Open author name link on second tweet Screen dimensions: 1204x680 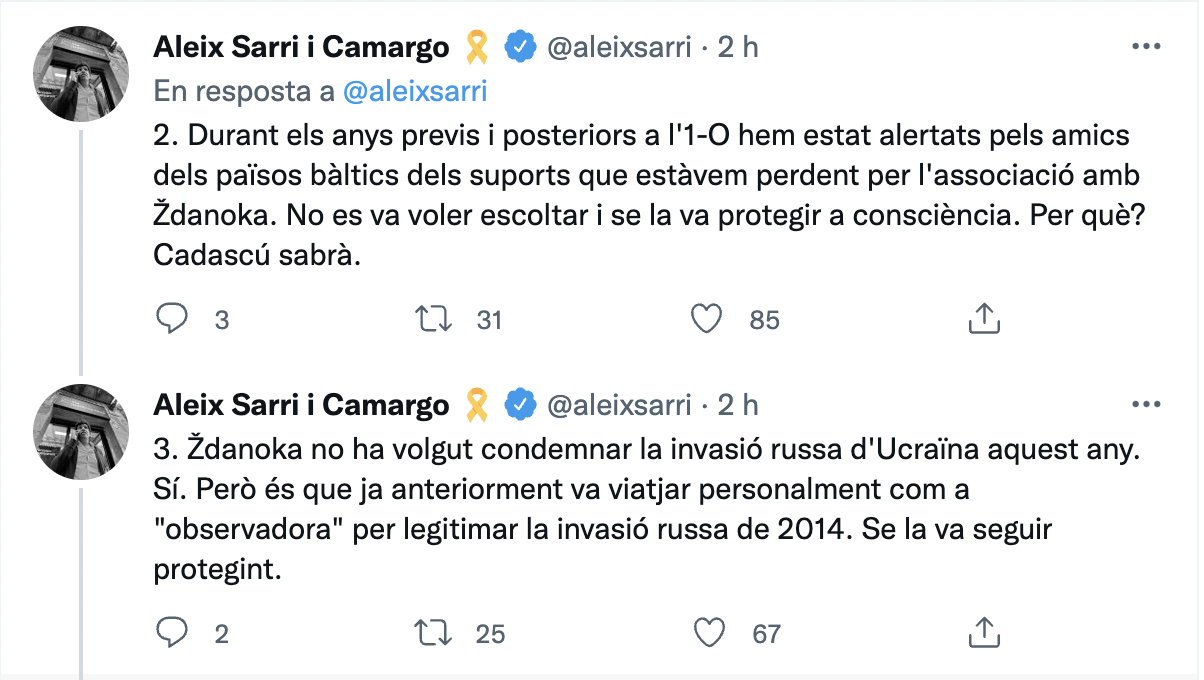point(301,404)
